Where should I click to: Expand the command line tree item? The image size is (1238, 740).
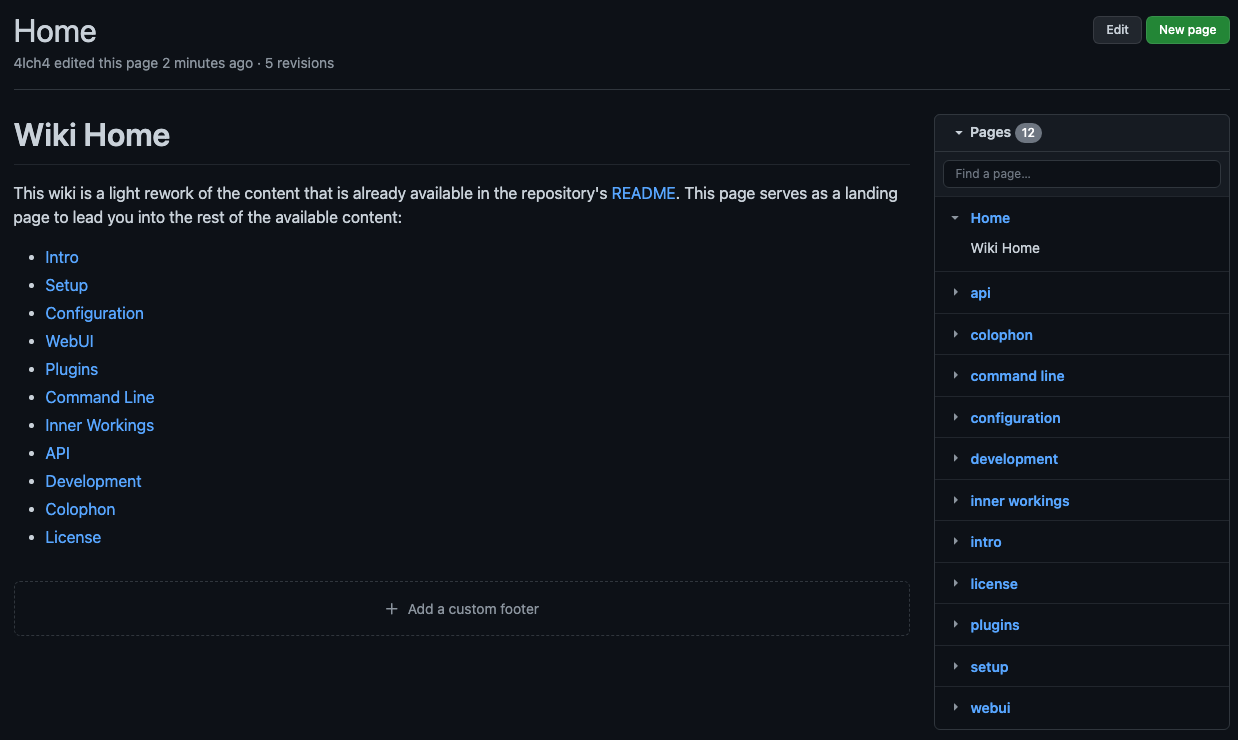tap(955, 376)
